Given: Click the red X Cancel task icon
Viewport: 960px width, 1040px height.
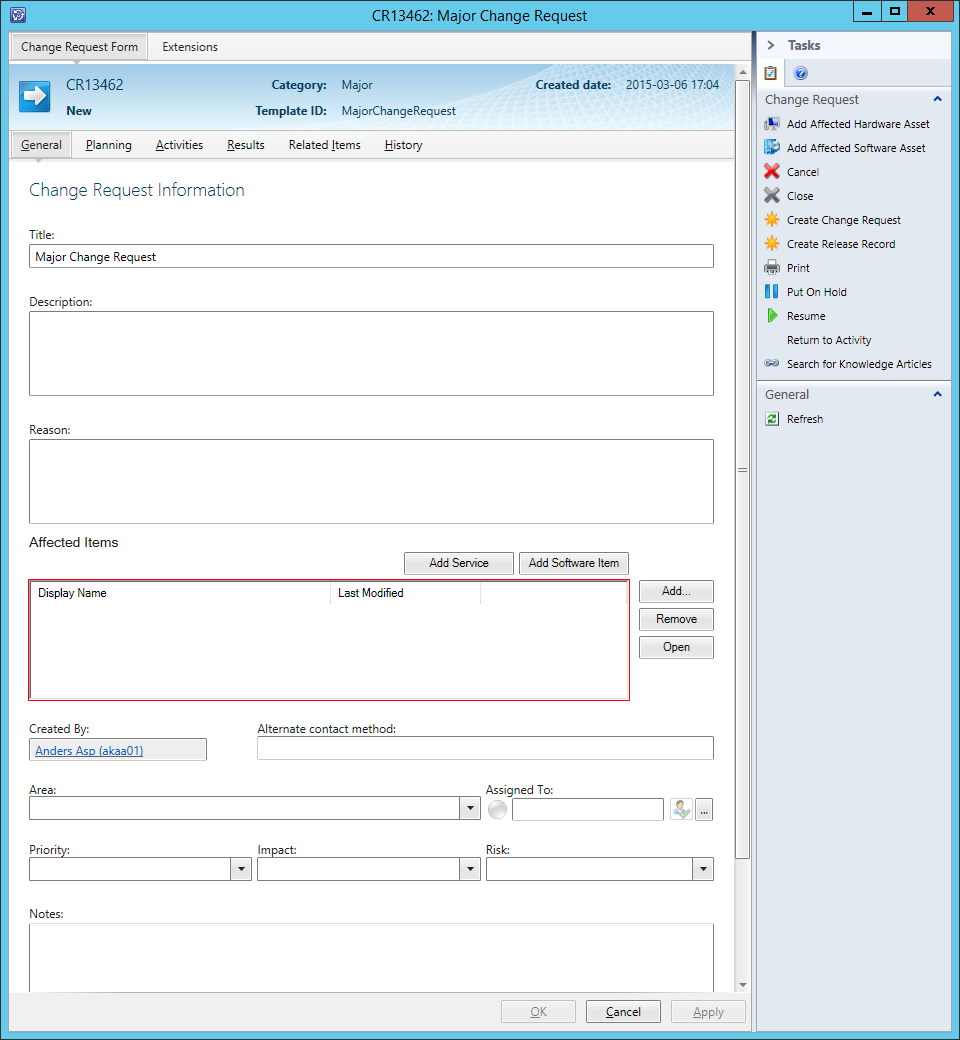Looking at the screenshot, I should coord(772,172).
